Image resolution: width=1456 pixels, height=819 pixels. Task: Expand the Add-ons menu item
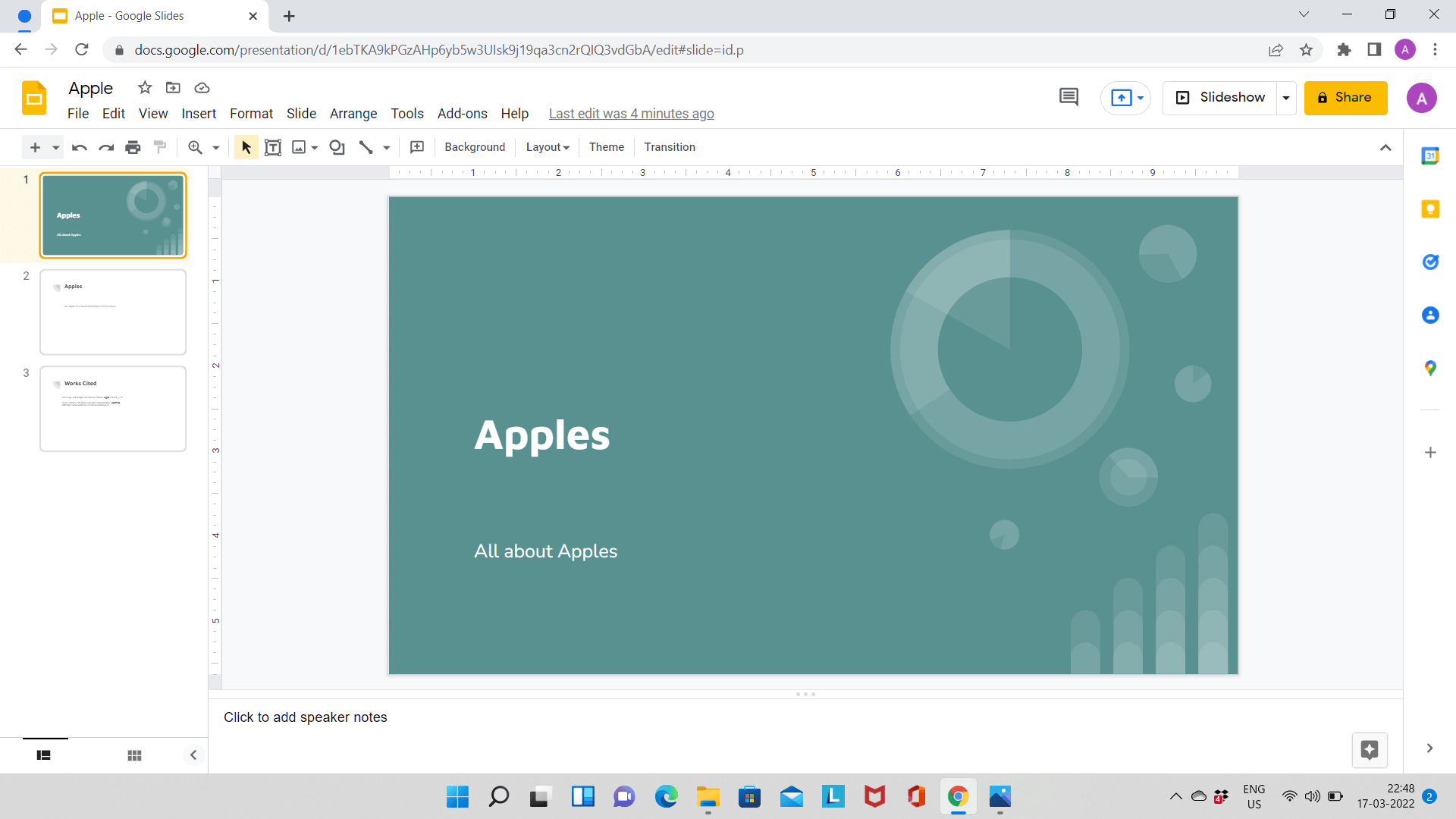click(x=461, y=112)
